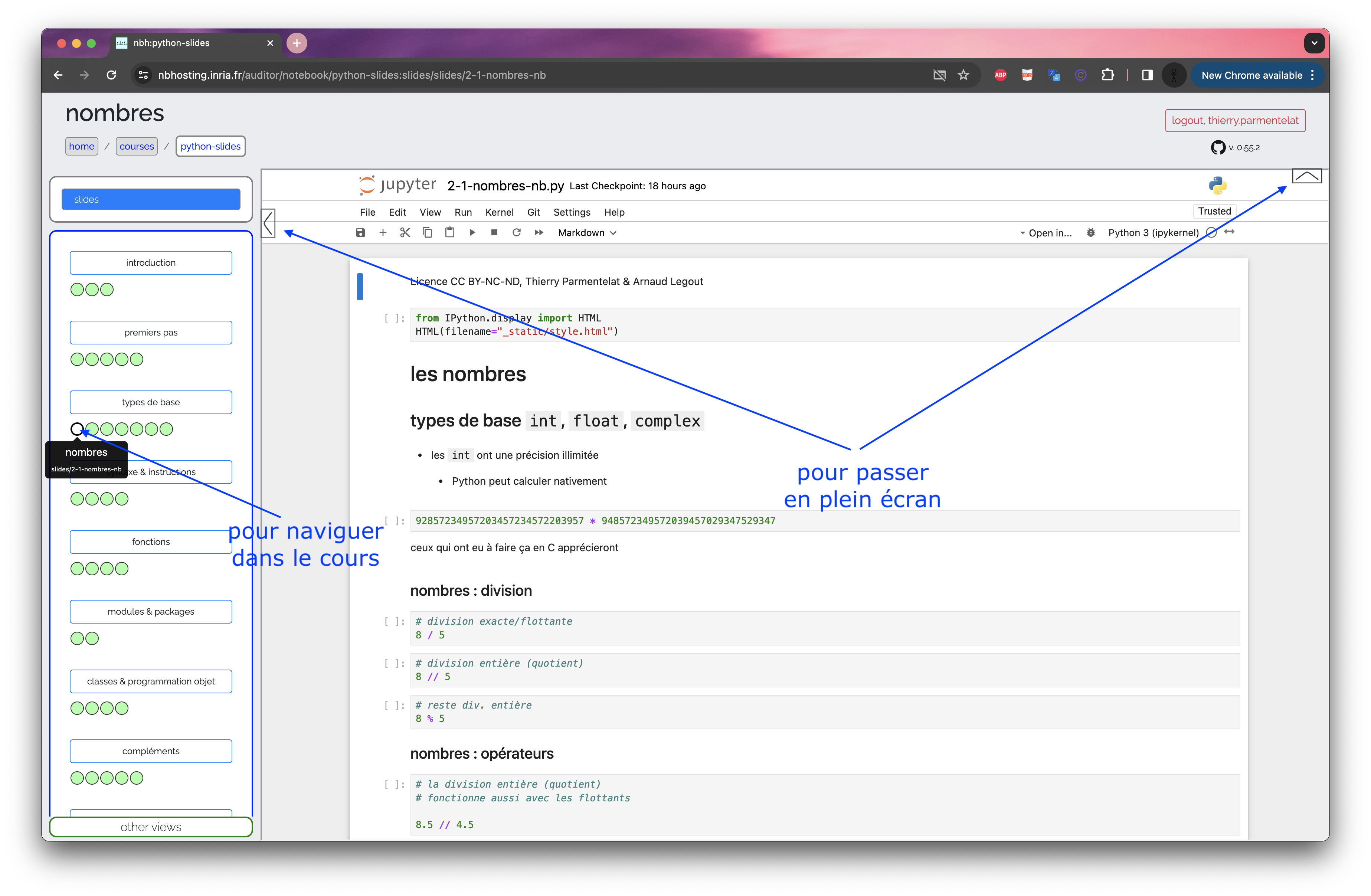
Task: Toggle the Trusted notebook indicator
Action: tap(1214, 212)
